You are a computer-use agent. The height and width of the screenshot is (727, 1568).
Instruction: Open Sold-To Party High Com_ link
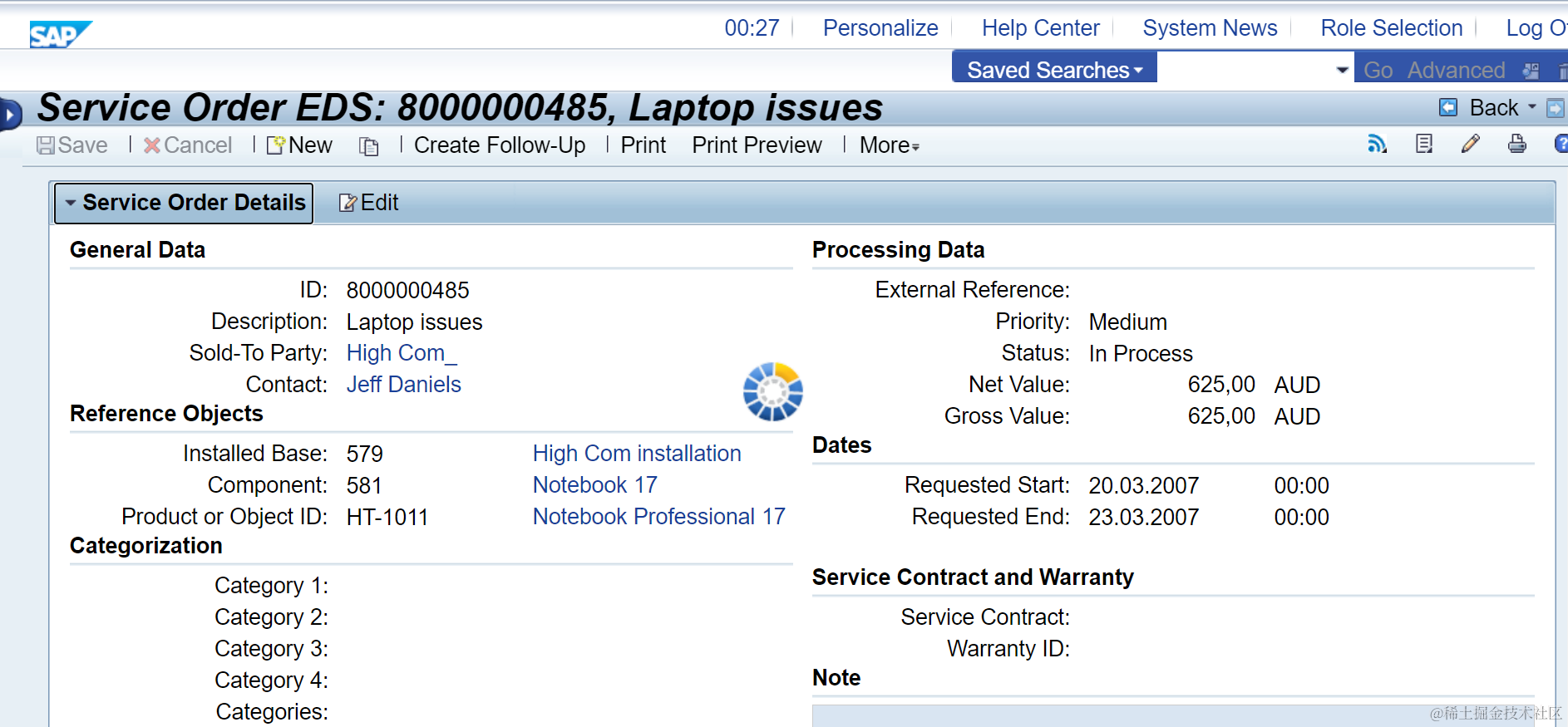pyautogui.click(x=402, y=353)
